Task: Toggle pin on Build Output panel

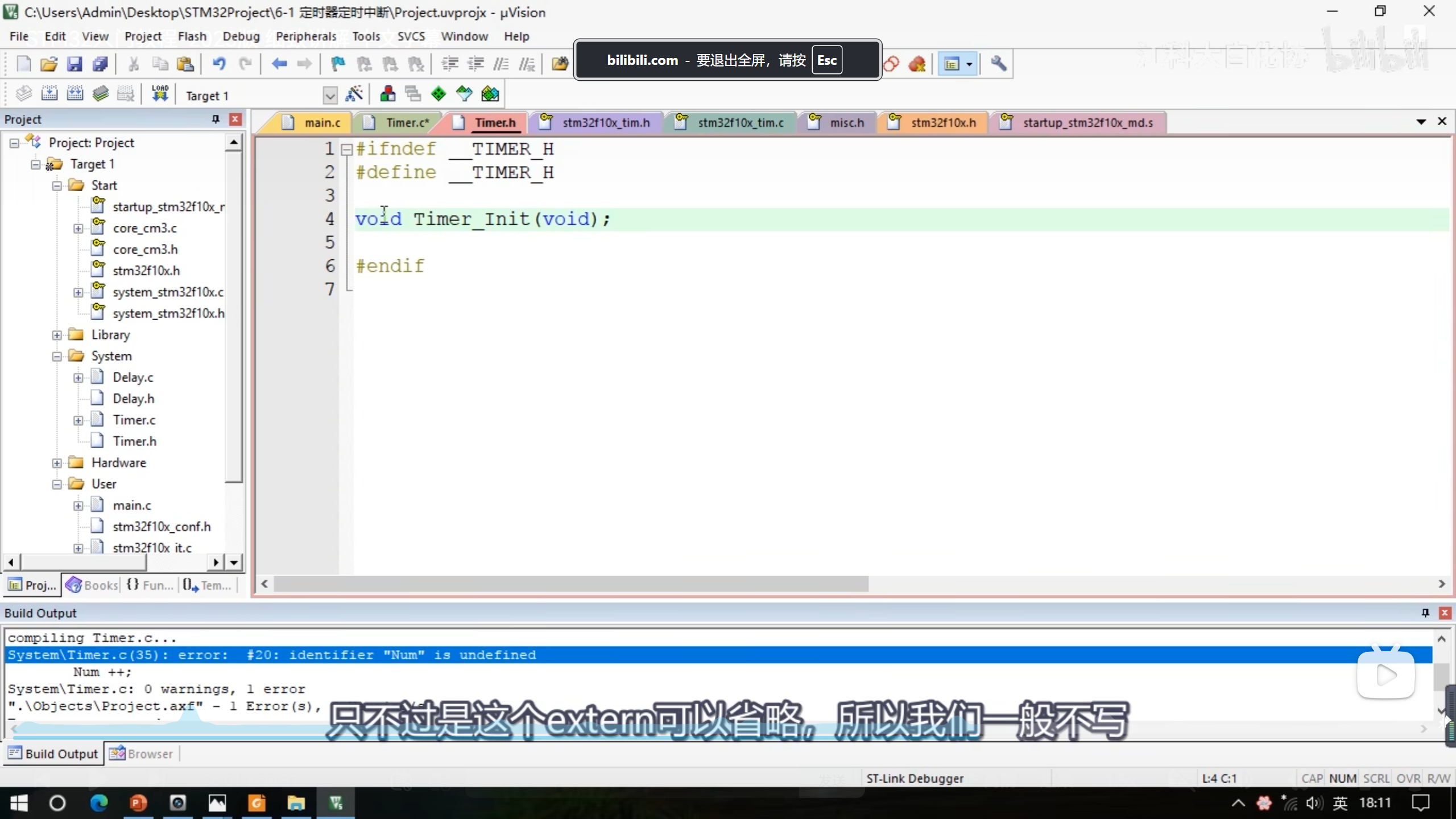Action: (1425, 613)
